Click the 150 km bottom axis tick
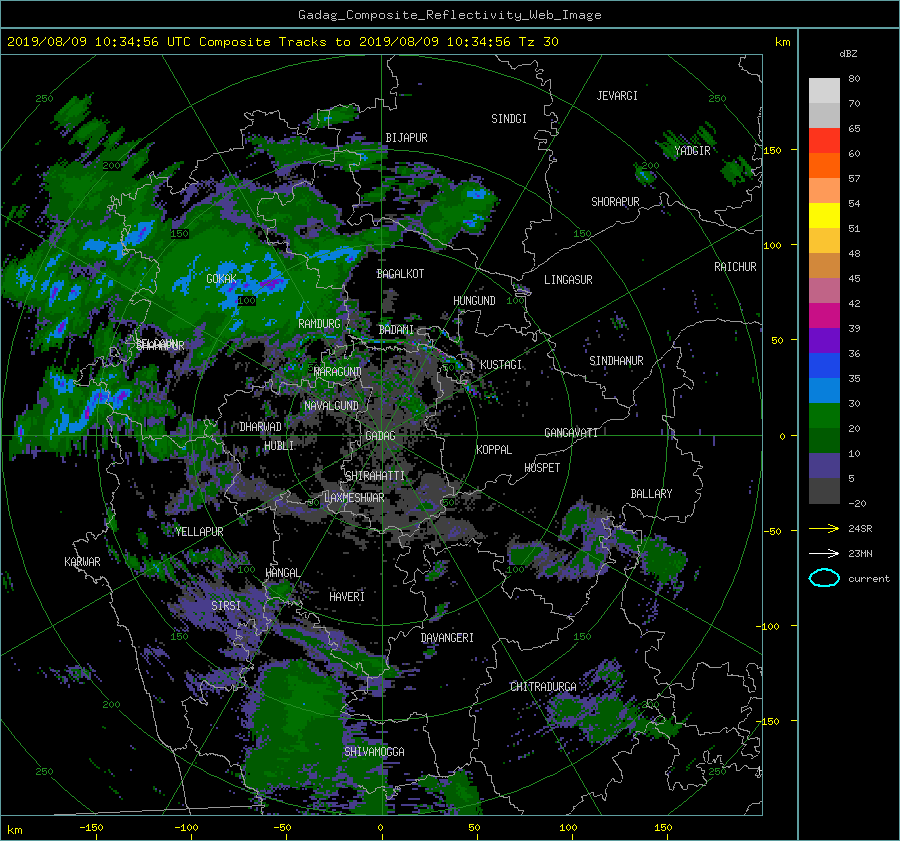Viewport: 900px width, 841px height. [x=663, y=827]
